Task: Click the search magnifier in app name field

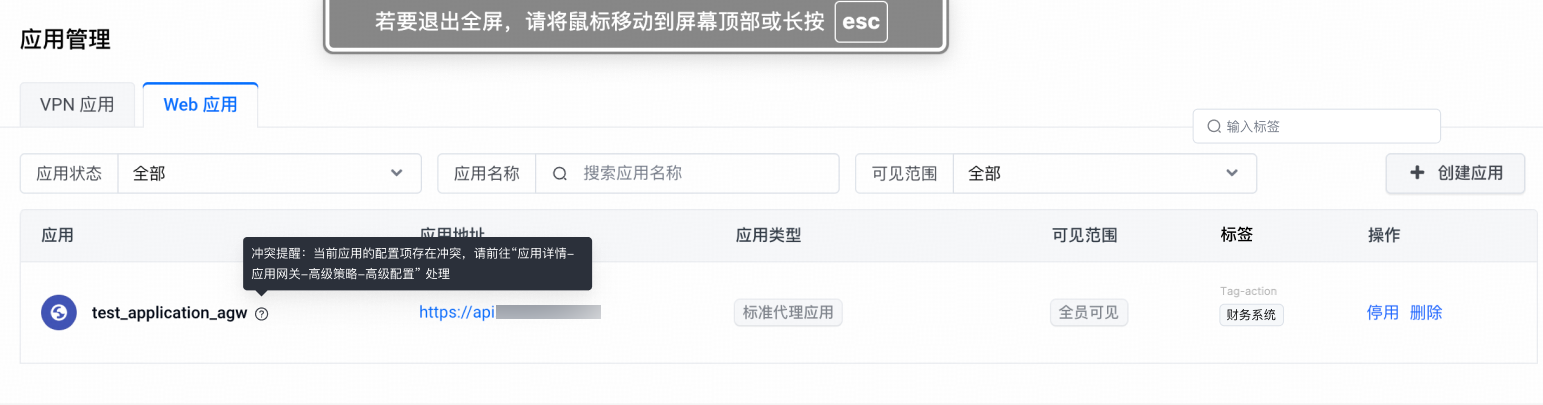Action: click(x=560, y=173)
